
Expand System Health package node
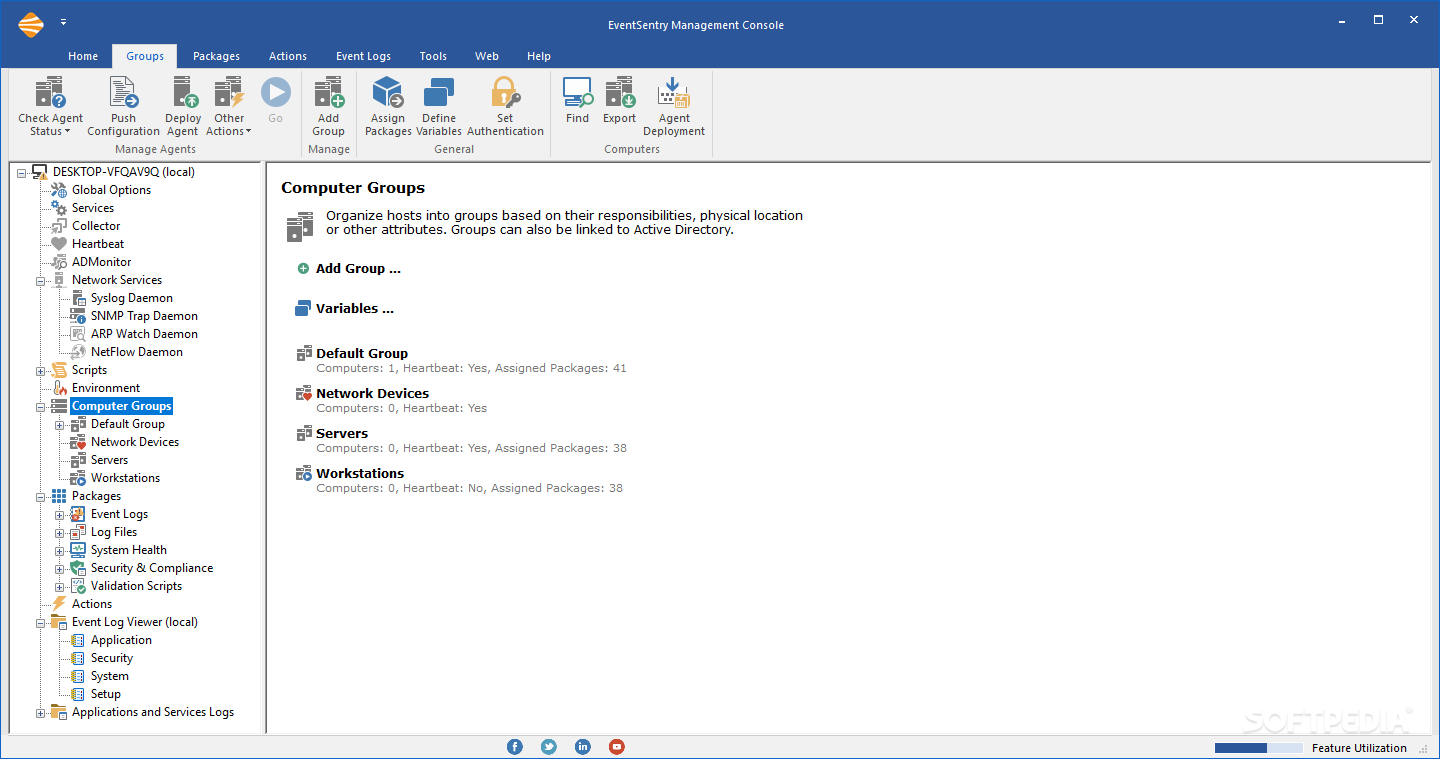tap(60, 551)
